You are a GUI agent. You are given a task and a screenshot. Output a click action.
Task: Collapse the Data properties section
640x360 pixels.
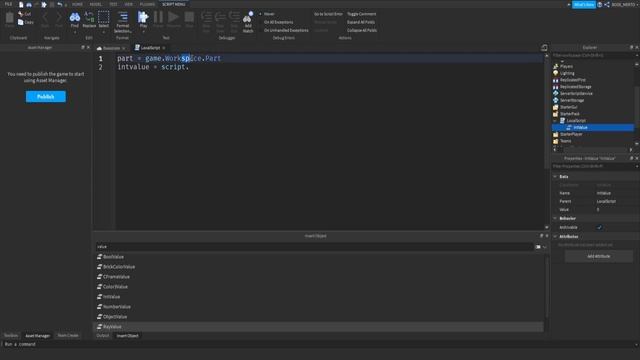555,176
